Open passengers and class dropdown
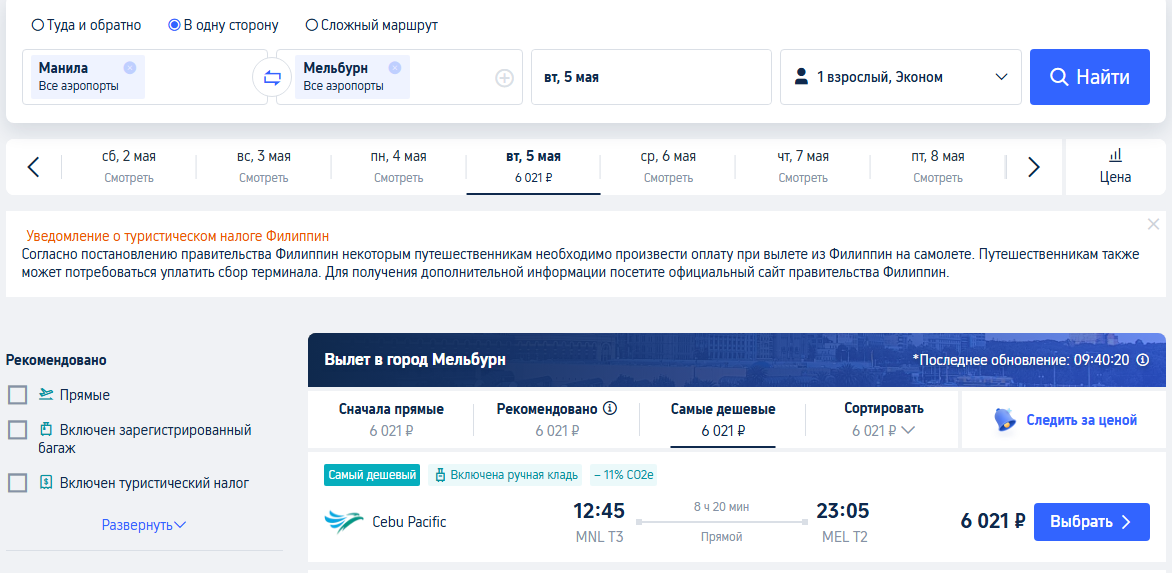The width and height of the screenshot is (1172, 573). (x=901, y=77)
